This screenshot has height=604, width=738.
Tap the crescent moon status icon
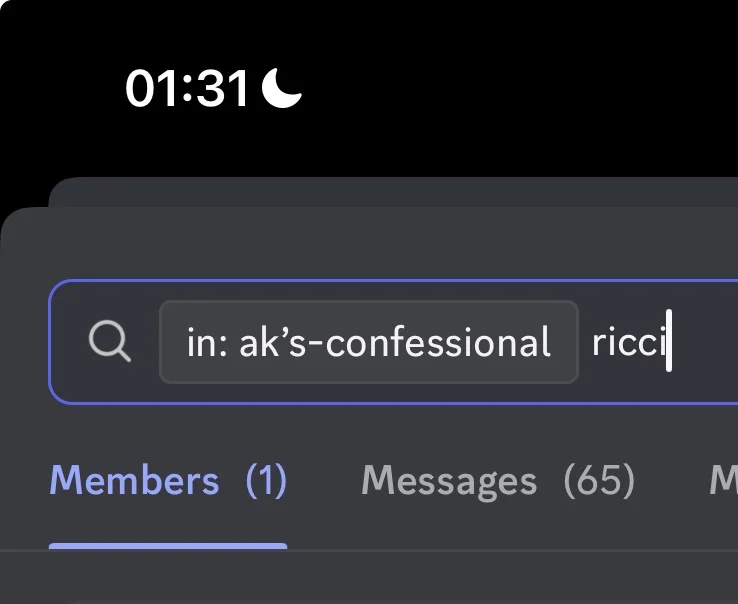click(281, 88)
